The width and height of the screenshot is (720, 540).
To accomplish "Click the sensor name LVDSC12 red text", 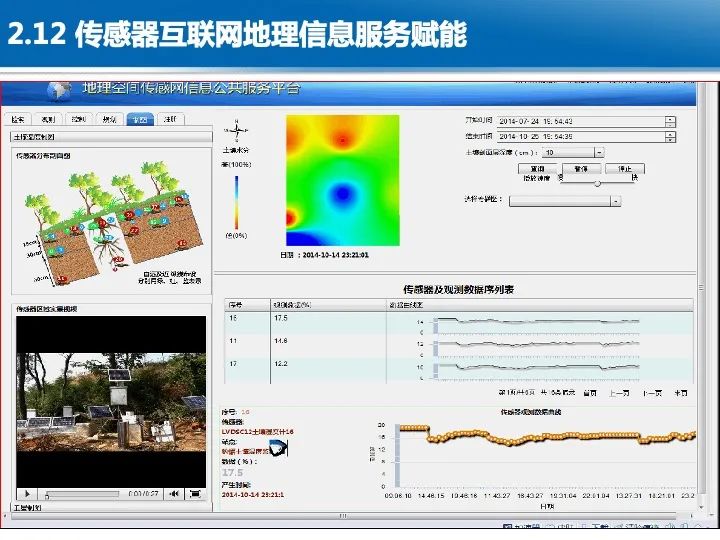I will [257, 432].
